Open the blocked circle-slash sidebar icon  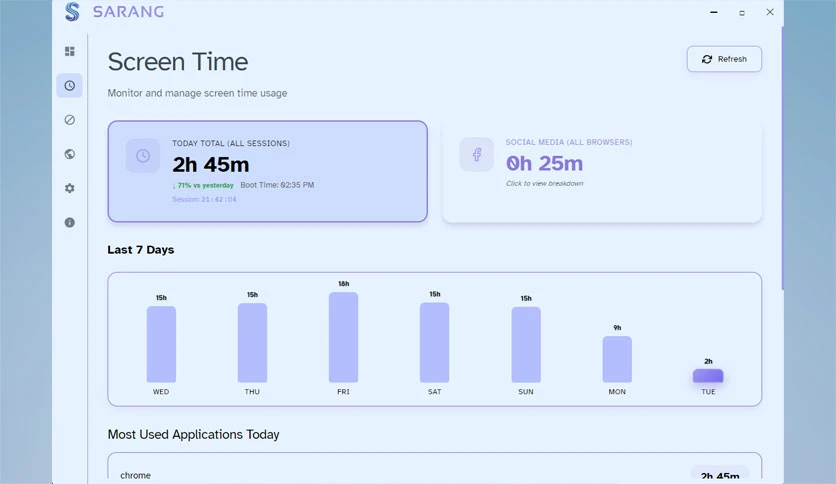69,120
